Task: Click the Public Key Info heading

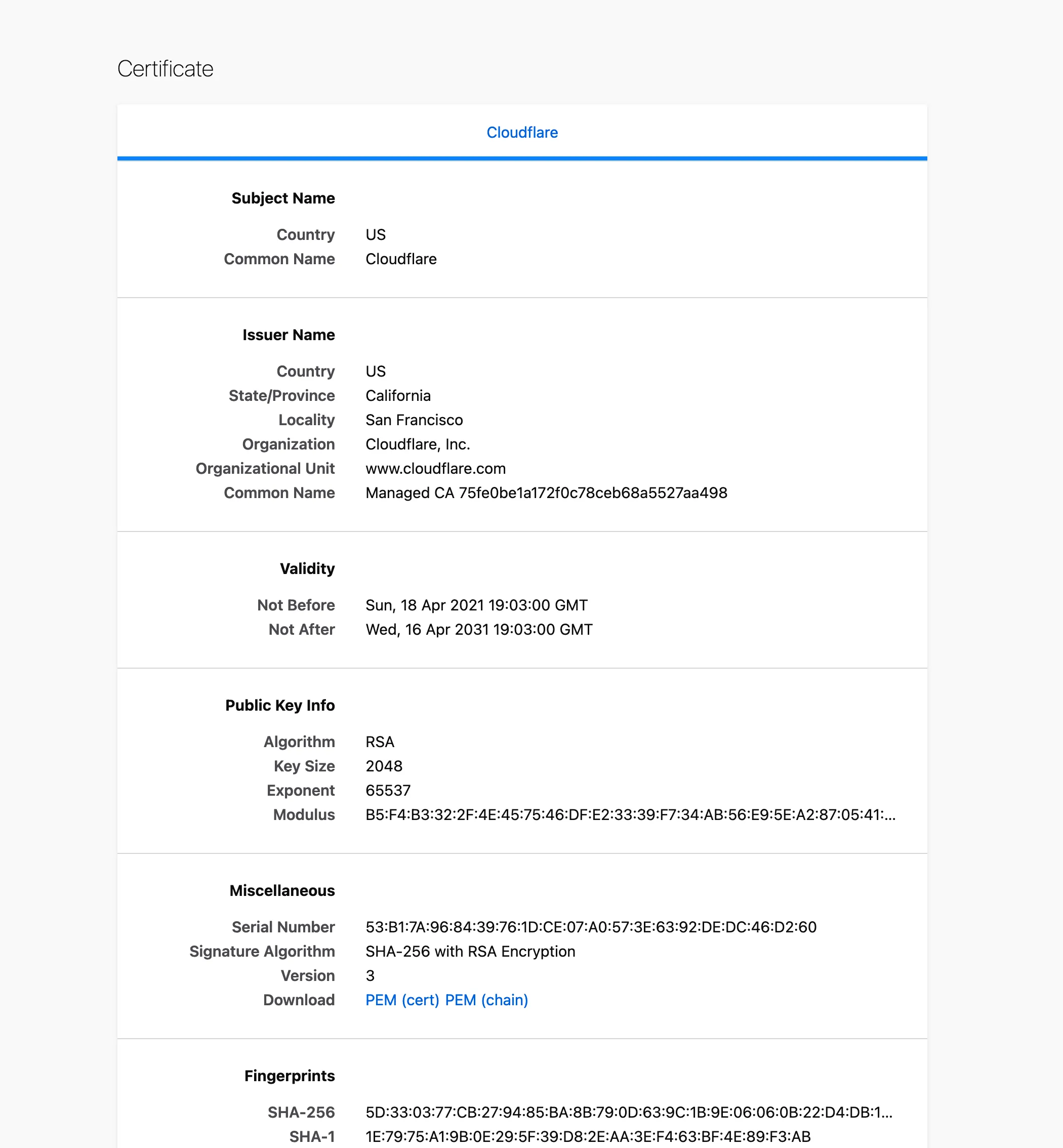Action: [x=279, y=705]
